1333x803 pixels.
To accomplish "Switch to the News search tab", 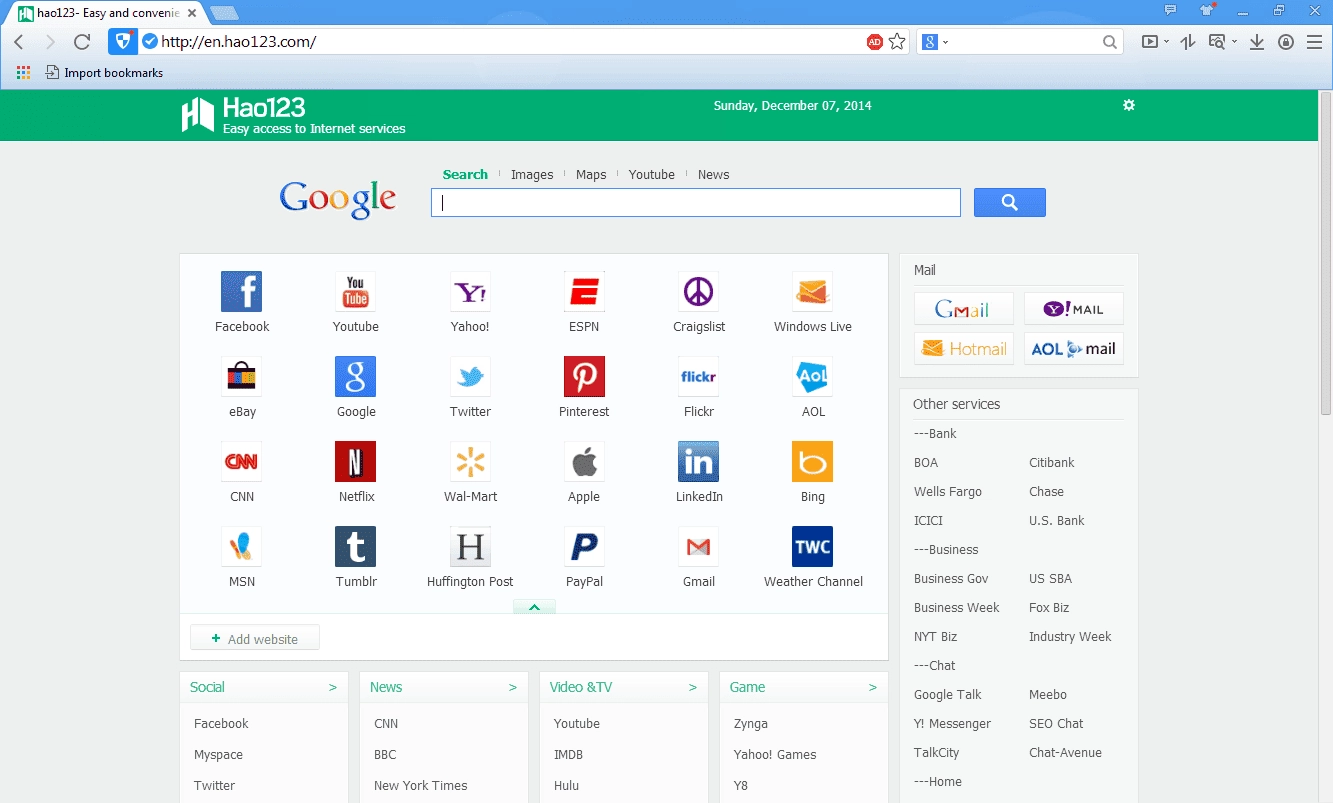I will [x=714, y=174].
